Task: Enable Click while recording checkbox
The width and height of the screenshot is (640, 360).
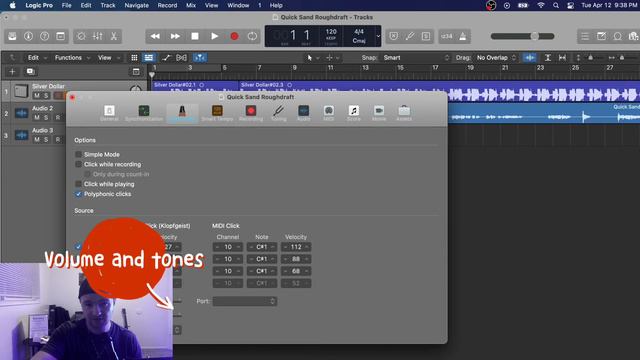Action: click(78, 164)
